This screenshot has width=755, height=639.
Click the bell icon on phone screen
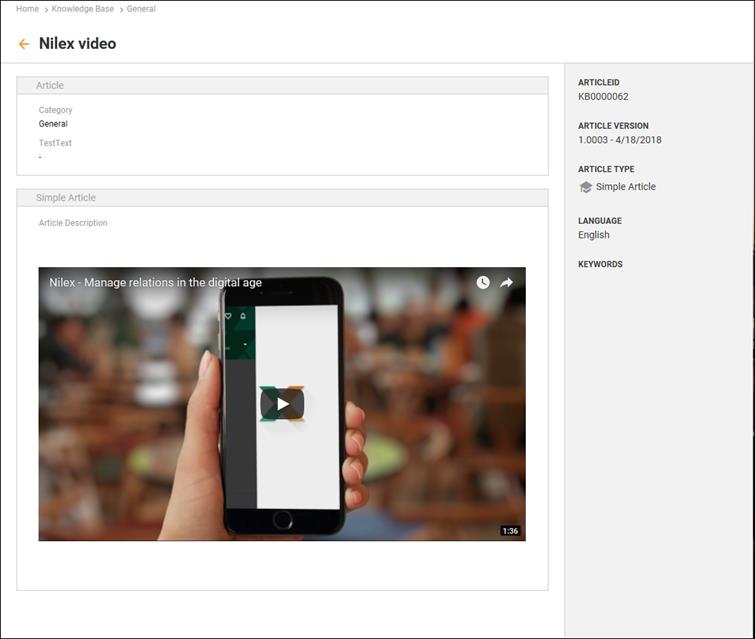(243, 316)
